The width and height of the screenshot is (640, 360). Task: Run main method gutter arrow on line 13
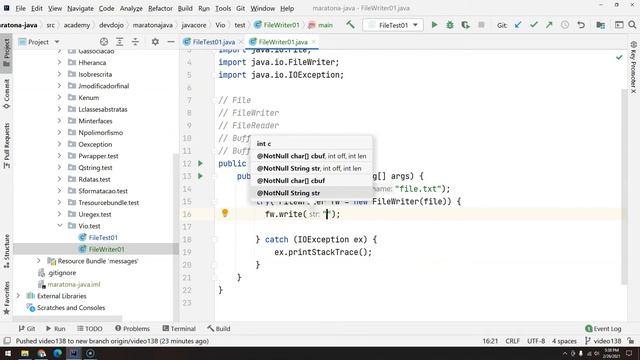click(x=200, y=176)
